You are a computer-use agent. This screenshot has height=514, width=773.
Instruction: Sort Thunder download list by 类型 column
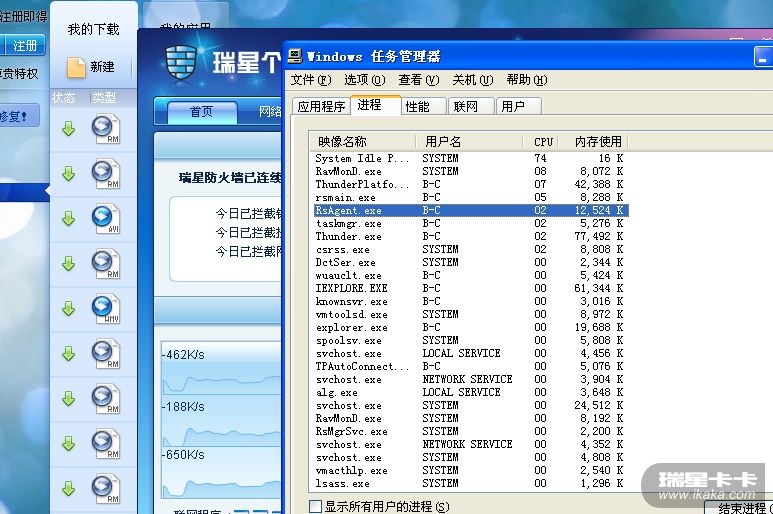point(104,98)
